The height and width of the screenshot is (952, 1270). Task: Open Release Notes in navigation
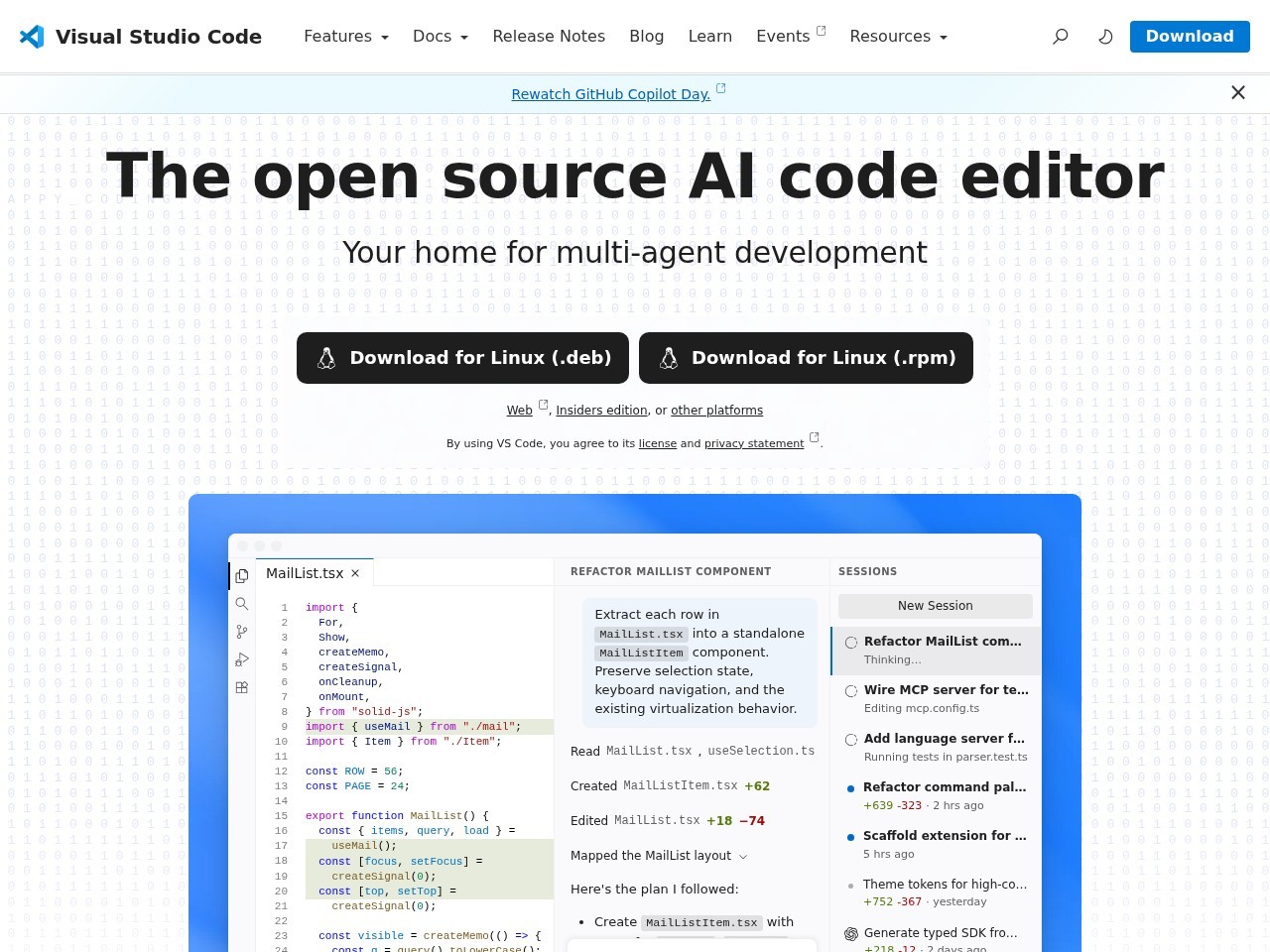[549, 37]
